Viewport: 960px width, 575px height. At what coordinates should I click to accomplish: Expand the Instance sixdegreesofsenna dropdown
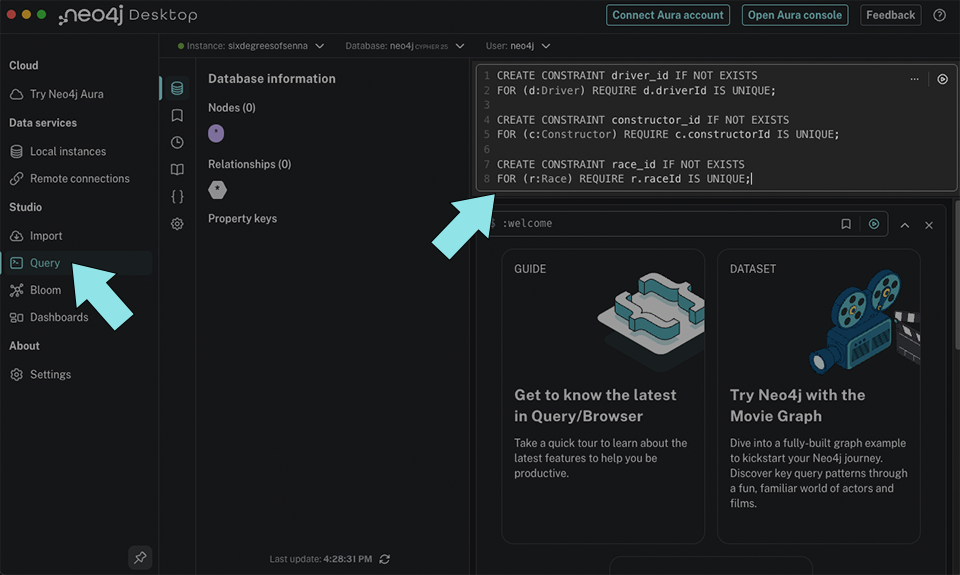(250, 46)
